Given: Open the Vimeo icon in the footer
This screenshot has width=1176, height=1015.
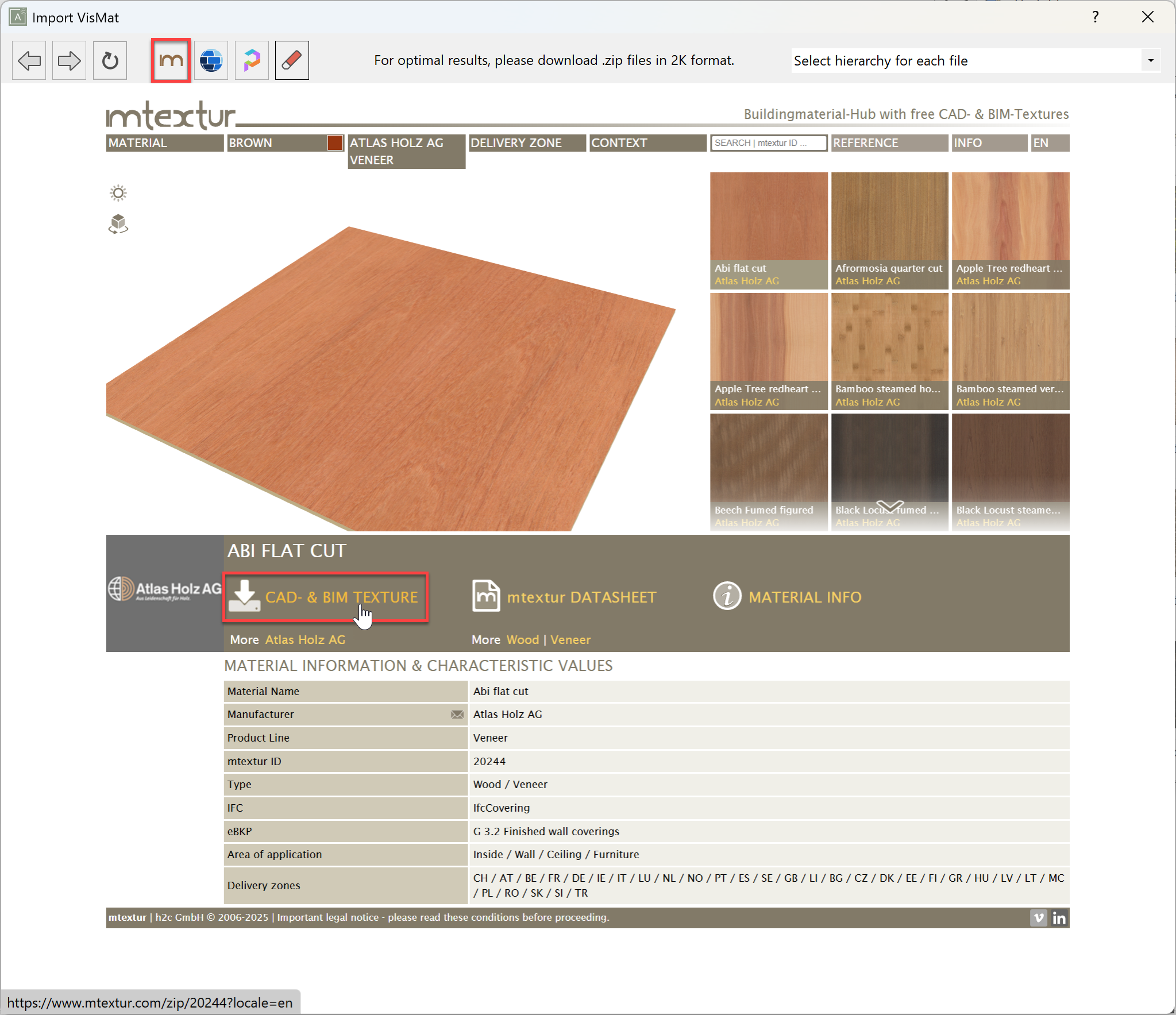Looking at the screenshot, I should [x=1038, y=918].
